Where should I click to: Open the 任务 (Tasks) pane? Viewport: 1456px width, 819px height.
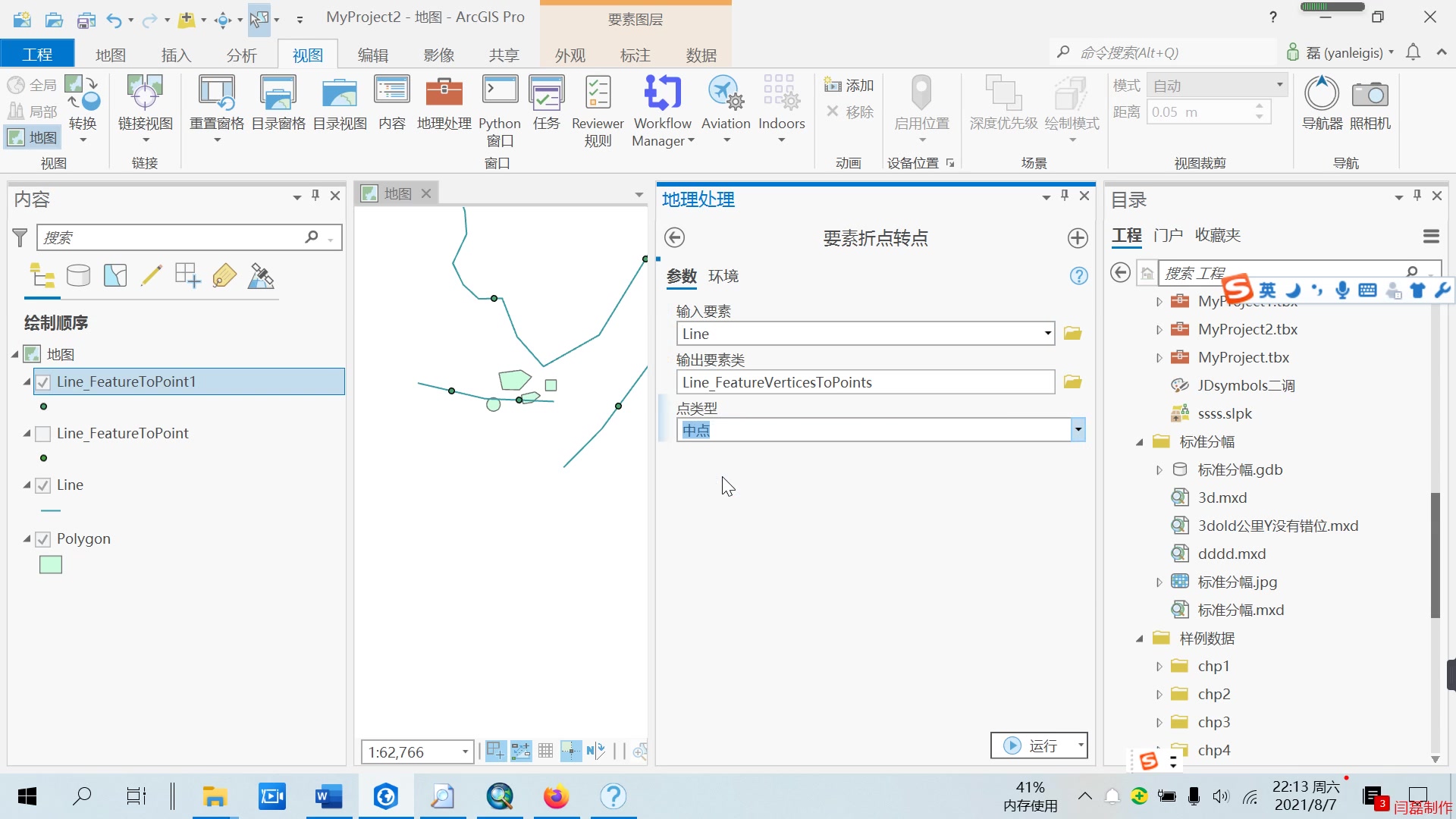click(x=546, y=102)
